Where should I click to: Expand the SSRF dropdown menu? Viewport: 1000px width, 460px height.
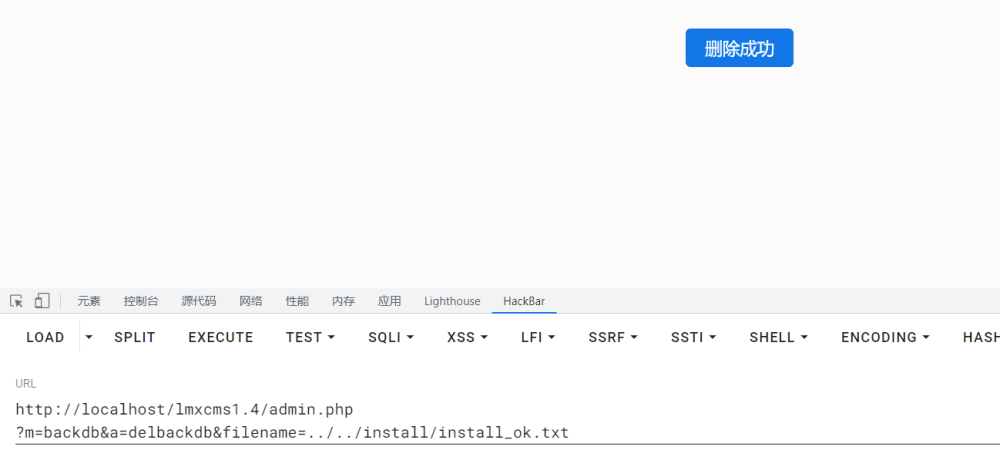613,338
